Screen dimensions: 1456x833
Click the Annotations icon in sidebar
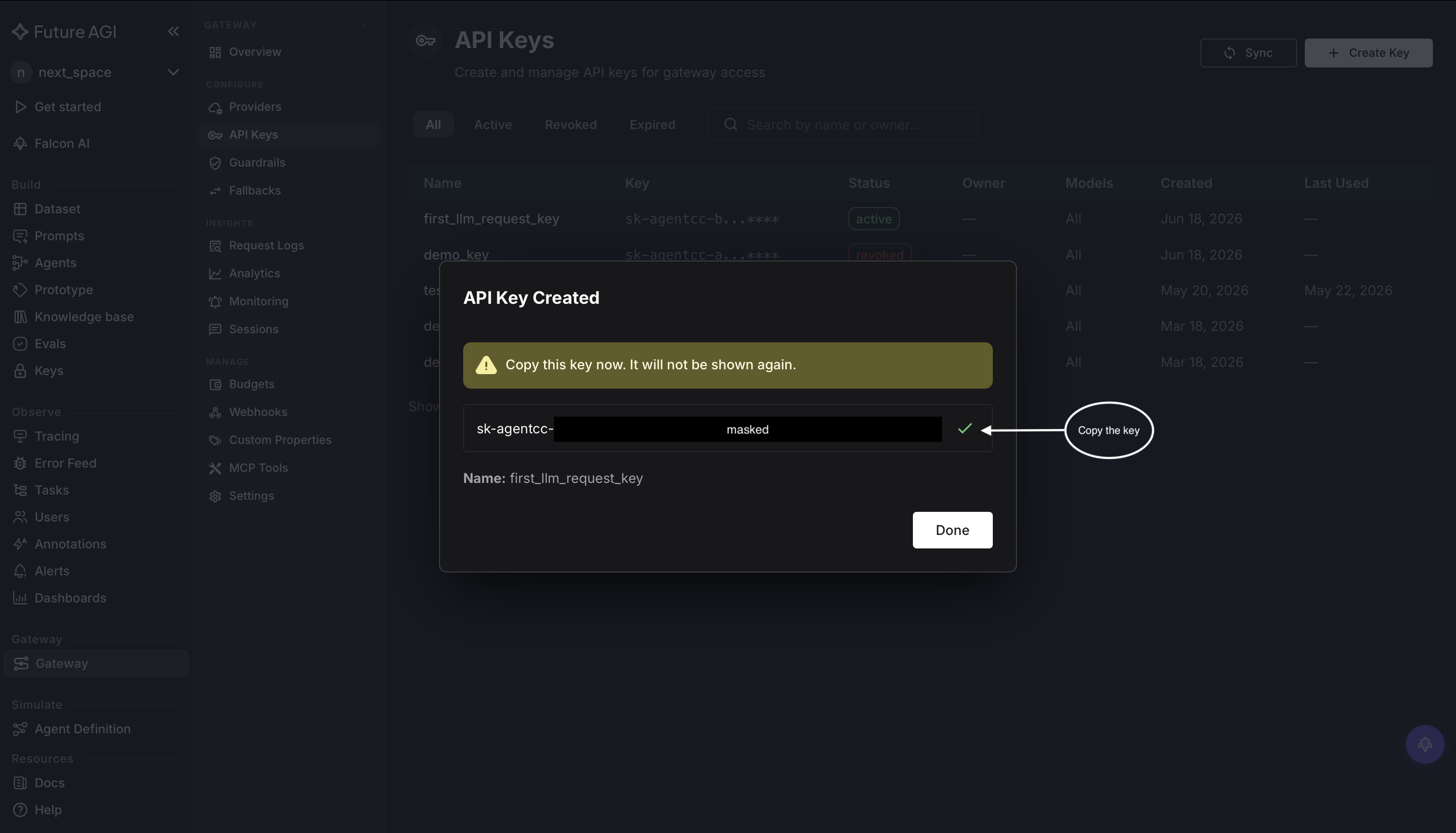(20, 544)
